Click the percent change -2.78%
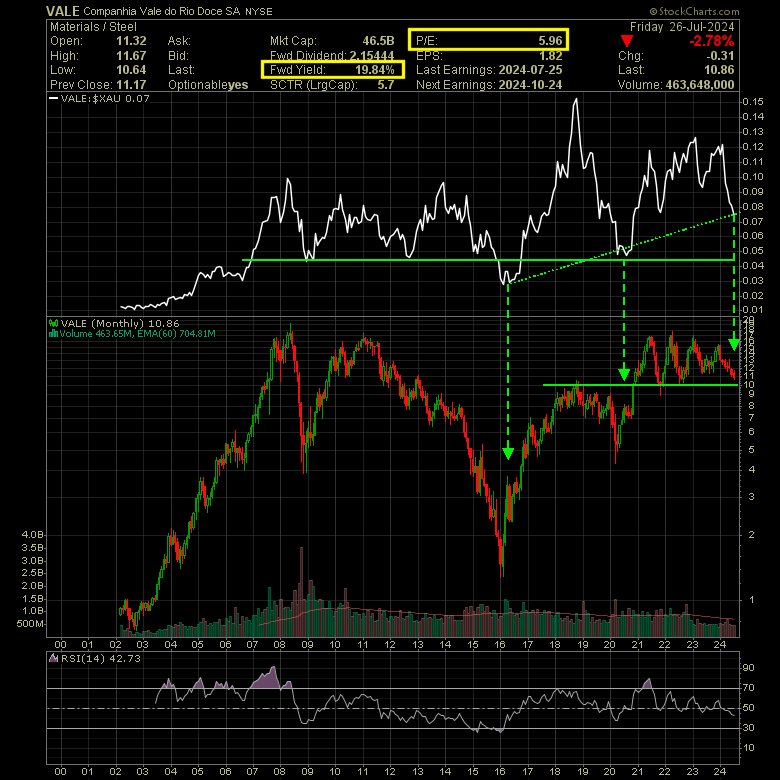 pyautogui.click(x=712, y=41)
